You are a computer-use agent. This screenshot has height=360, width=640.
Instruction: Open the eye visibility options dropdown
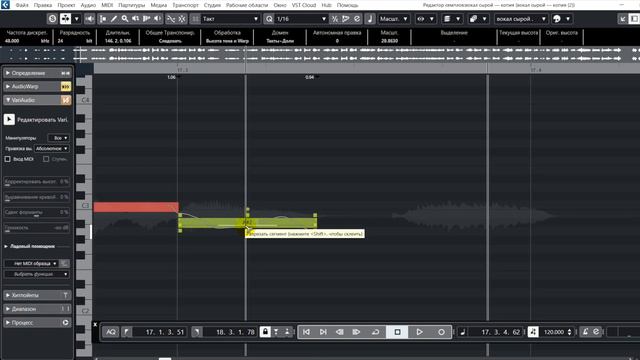click(x=425, y=19)
